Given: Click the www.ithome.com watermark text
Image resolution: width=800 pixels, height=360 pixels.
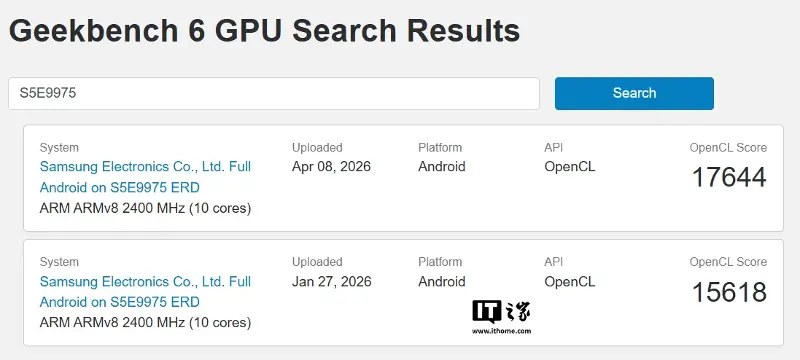Looking at the screenshot, I should coord(502,331).
